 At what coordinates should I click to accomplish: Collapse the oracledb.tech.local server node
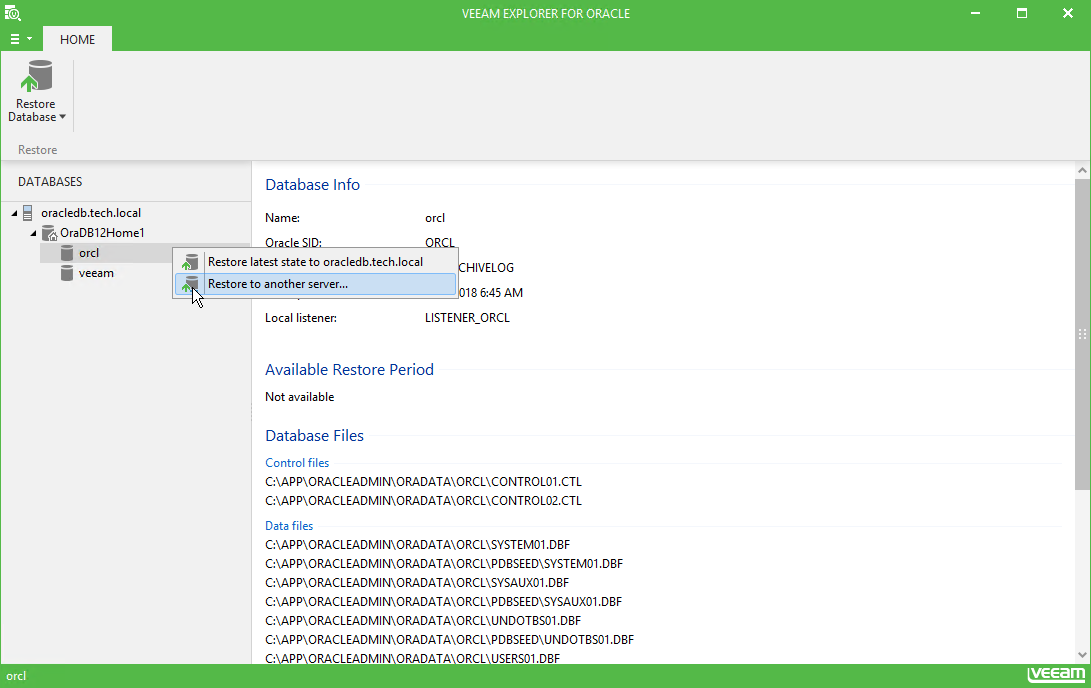click(15, 213)
